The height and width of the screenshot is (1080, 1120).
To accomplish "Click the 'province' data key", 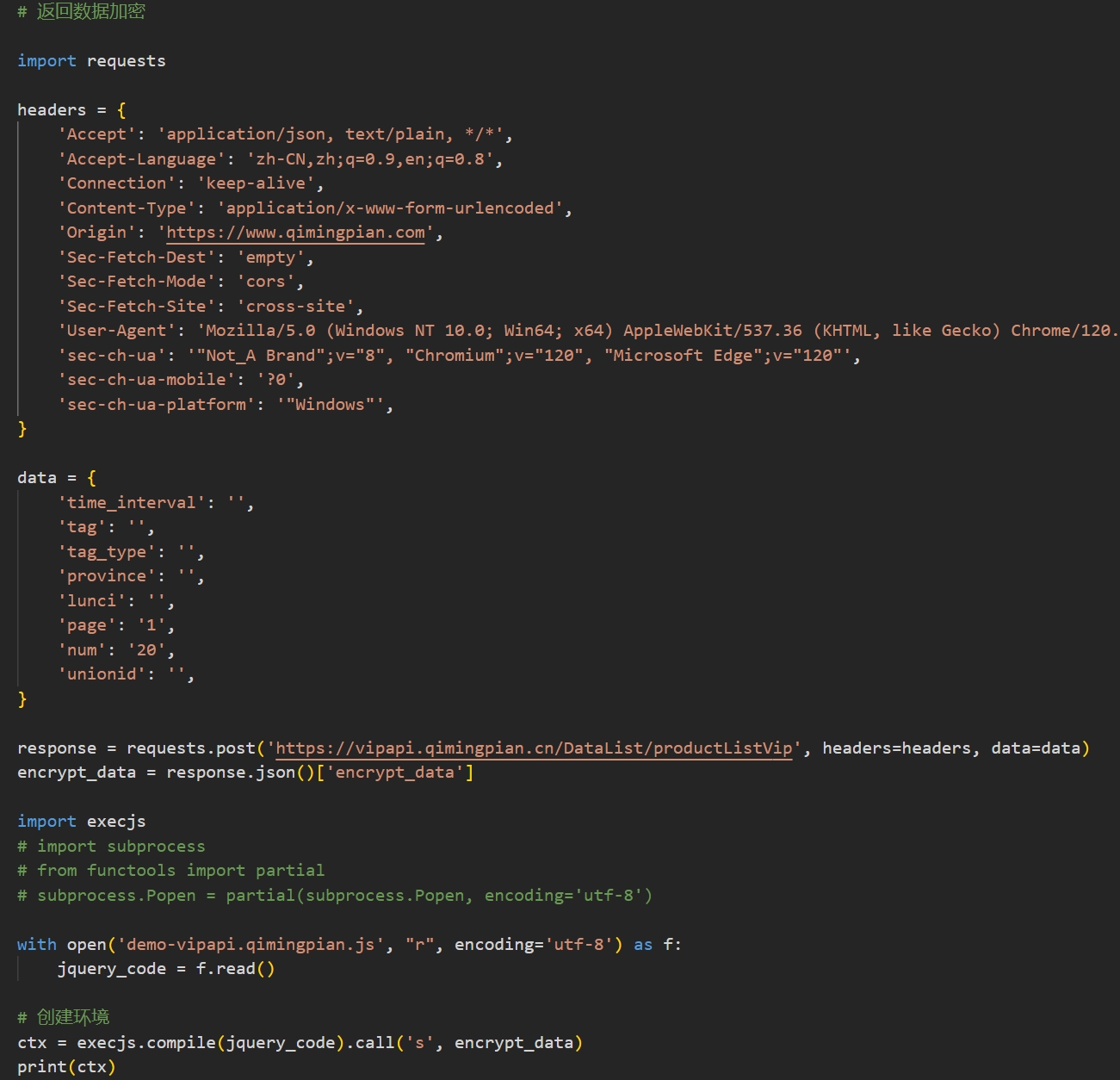I will pos(106,576).
